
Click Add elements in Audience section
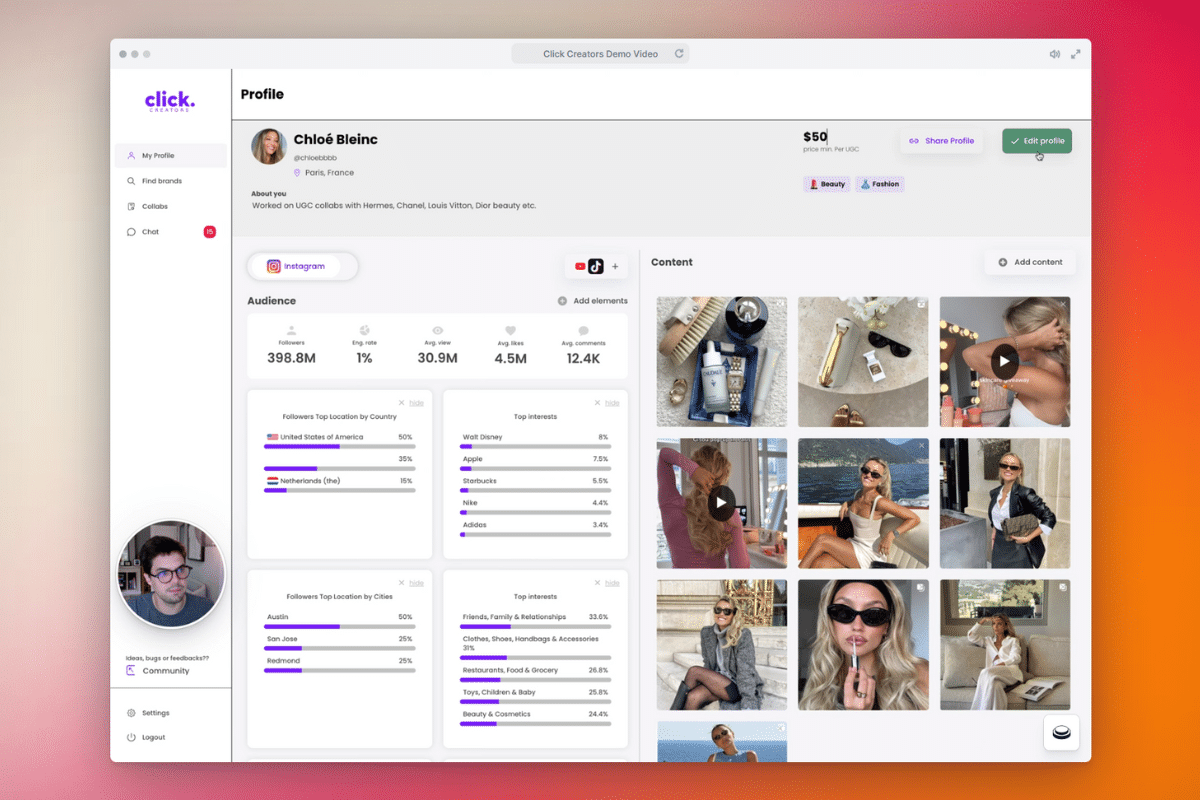tap(593, 301)
